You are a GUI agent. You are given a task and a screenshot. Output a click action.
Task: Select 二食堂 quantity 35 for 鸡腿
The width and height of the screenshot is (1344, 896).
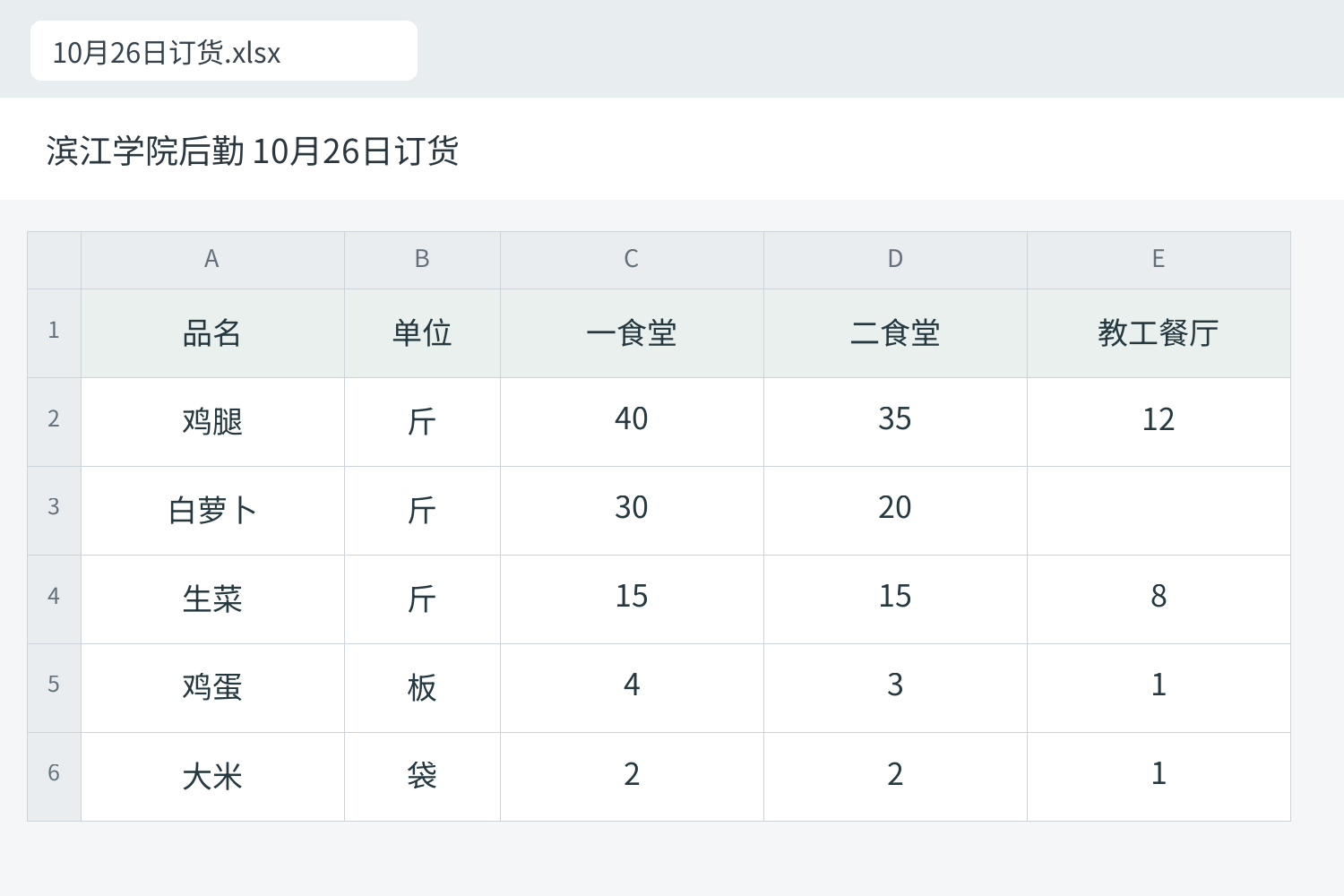(x=895, y=422)
